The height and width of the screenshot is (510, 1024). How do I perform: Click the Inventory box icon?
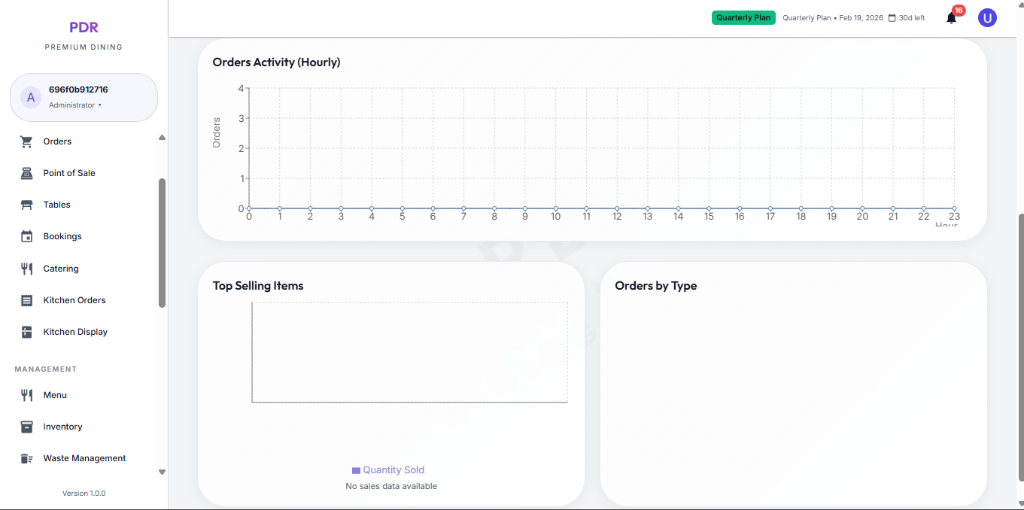(27, 427)
